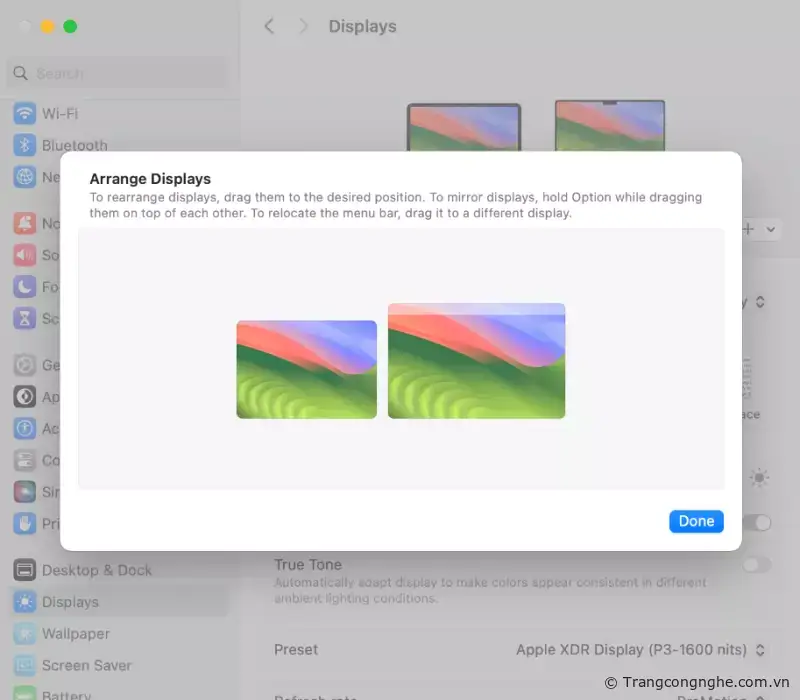Open Wi-Fi settings via its sidebar icon

pyautogui.click(x=24, y=114)
